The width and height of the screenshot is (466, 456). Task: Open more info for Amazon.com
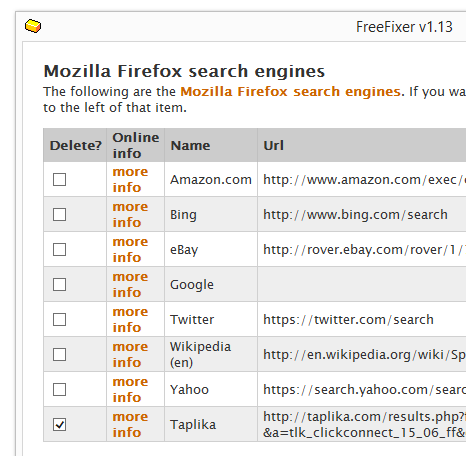[x=130, y=179]
